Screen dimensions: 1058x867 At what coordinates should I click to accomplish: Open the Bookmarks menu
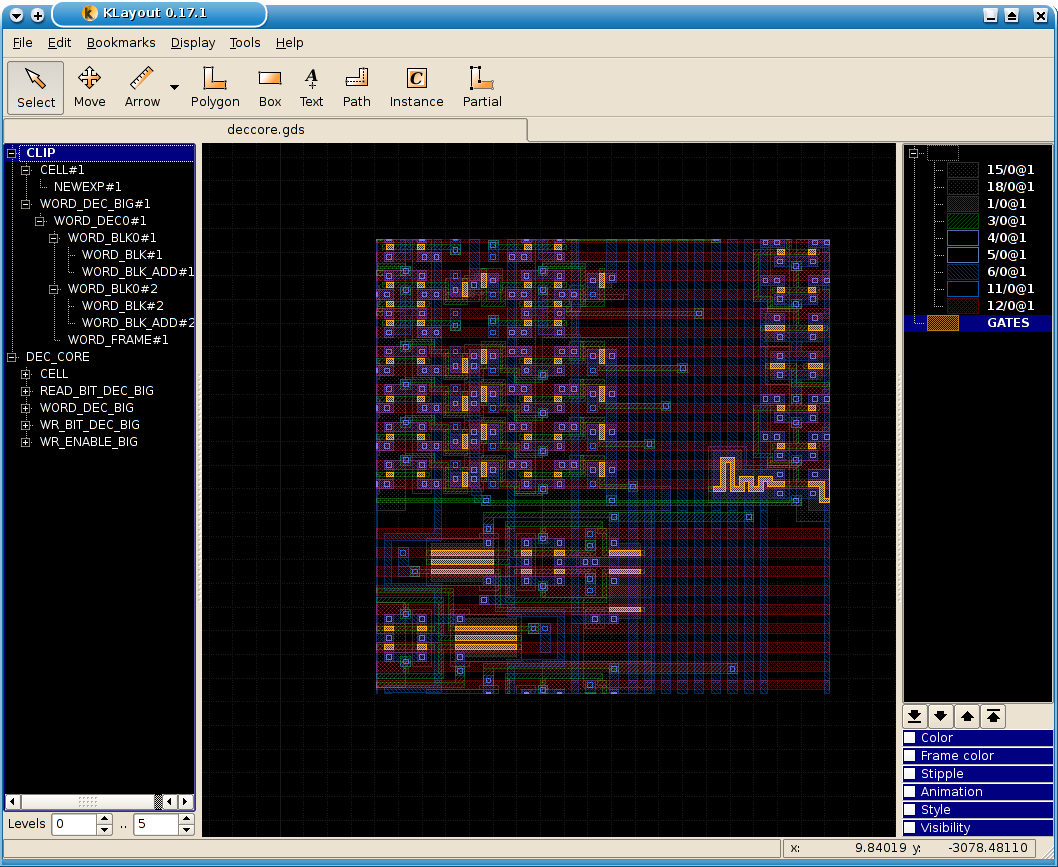[121, 43]
